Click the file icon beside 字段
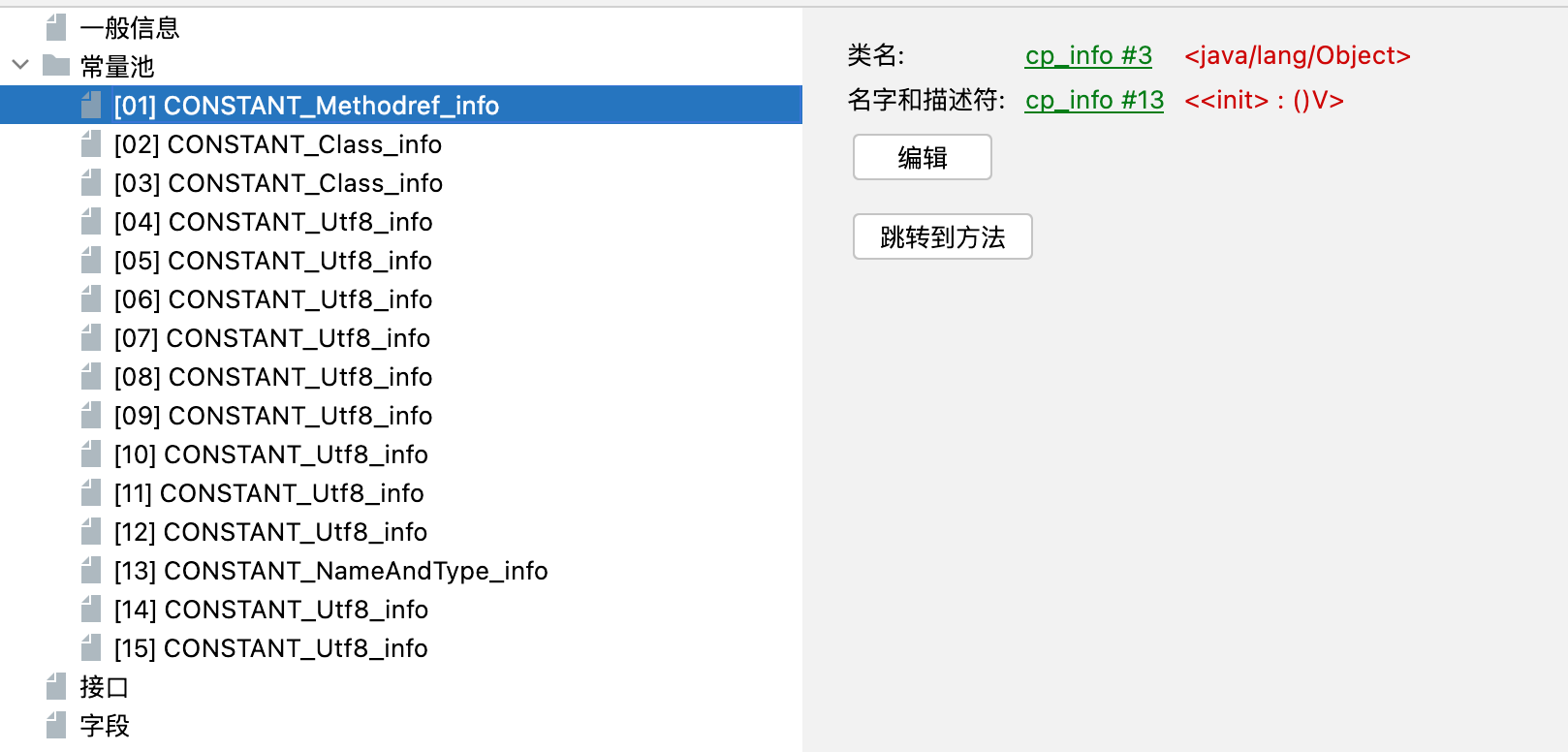 point(57,725)
